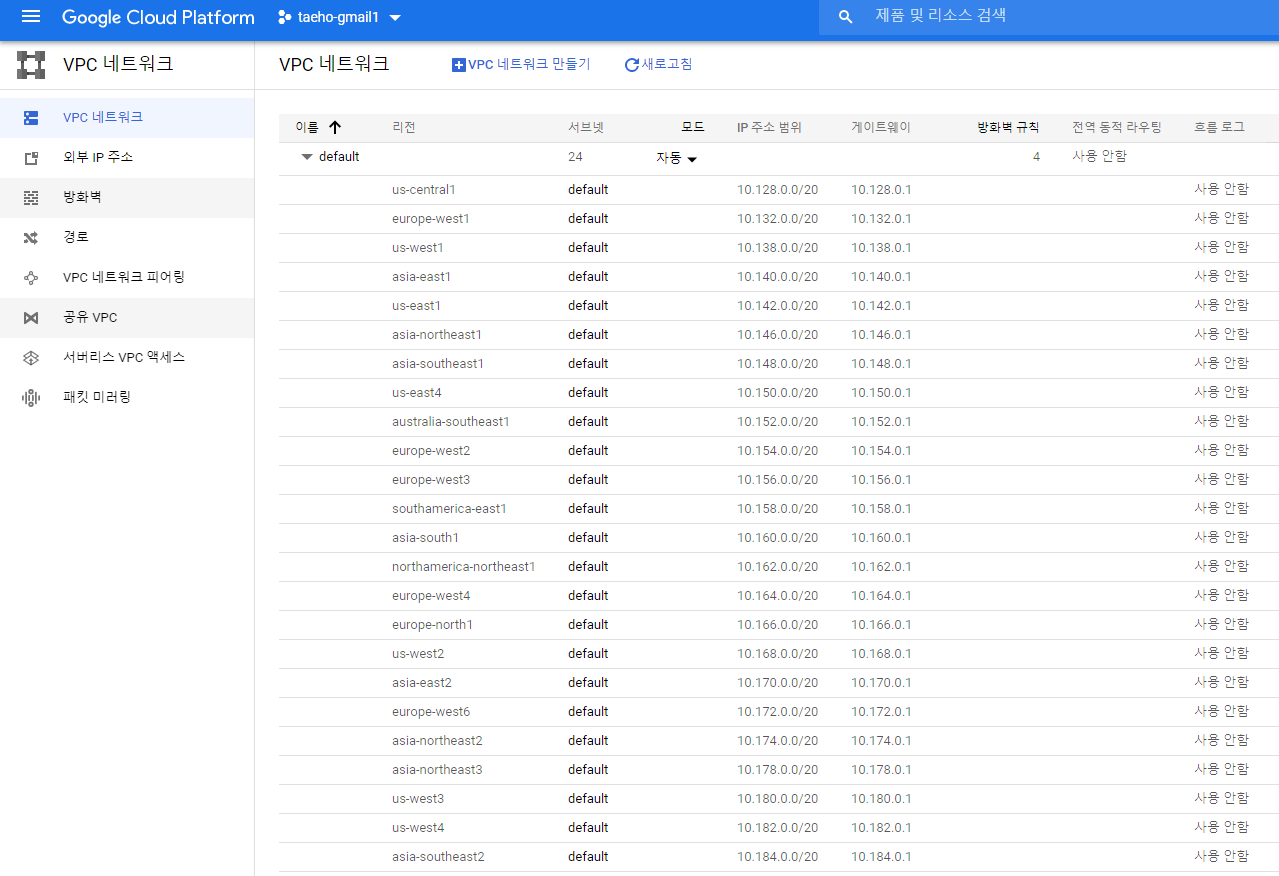The height and width of the screenshot is (876, 1279).
Task: Open the 방화벽 section in sidebar
Action: [30, 198]
